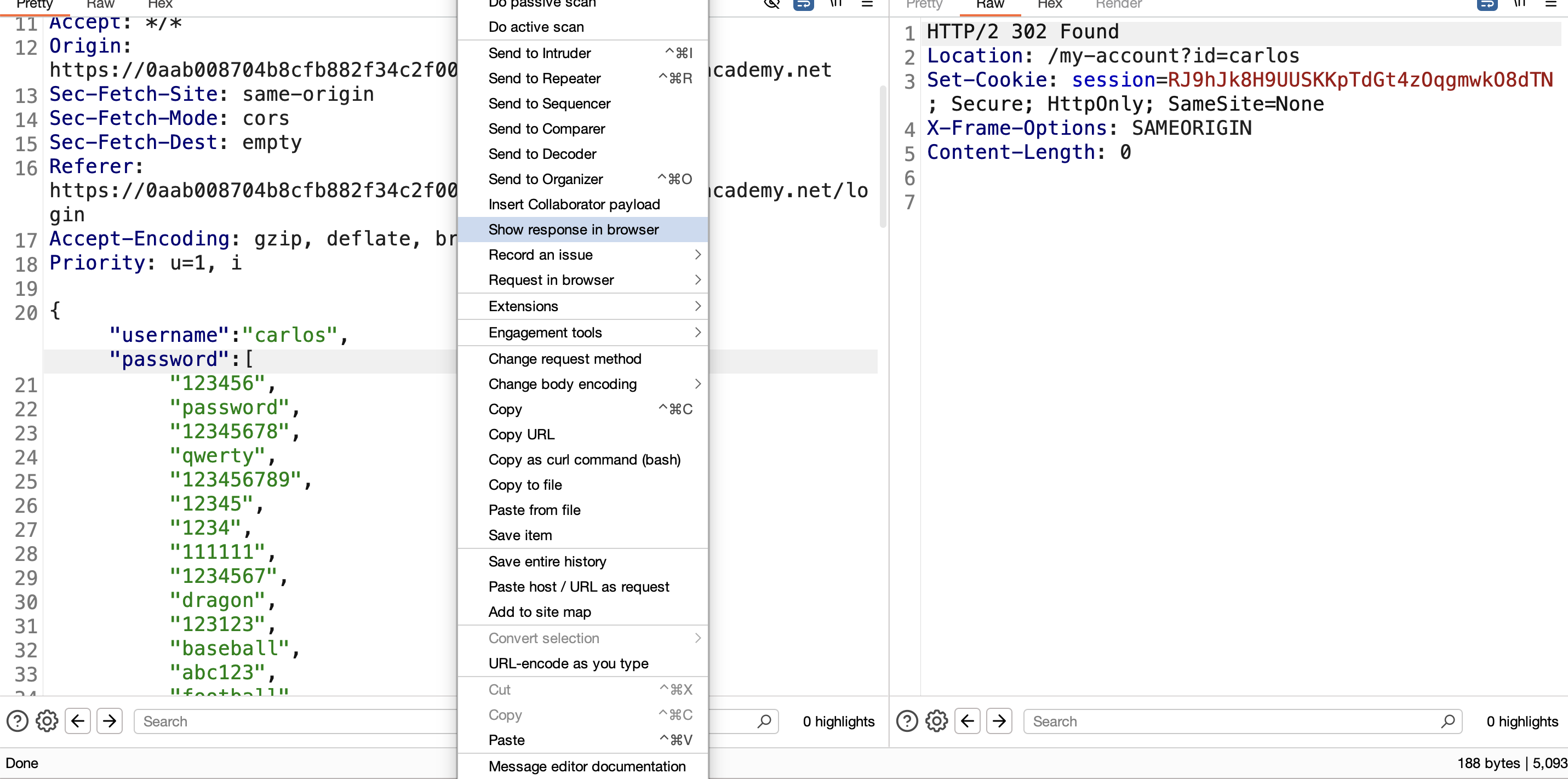Switch response view to Pretty tab
This screenshot has width=1568, height=779.
(x=924, y=5)
